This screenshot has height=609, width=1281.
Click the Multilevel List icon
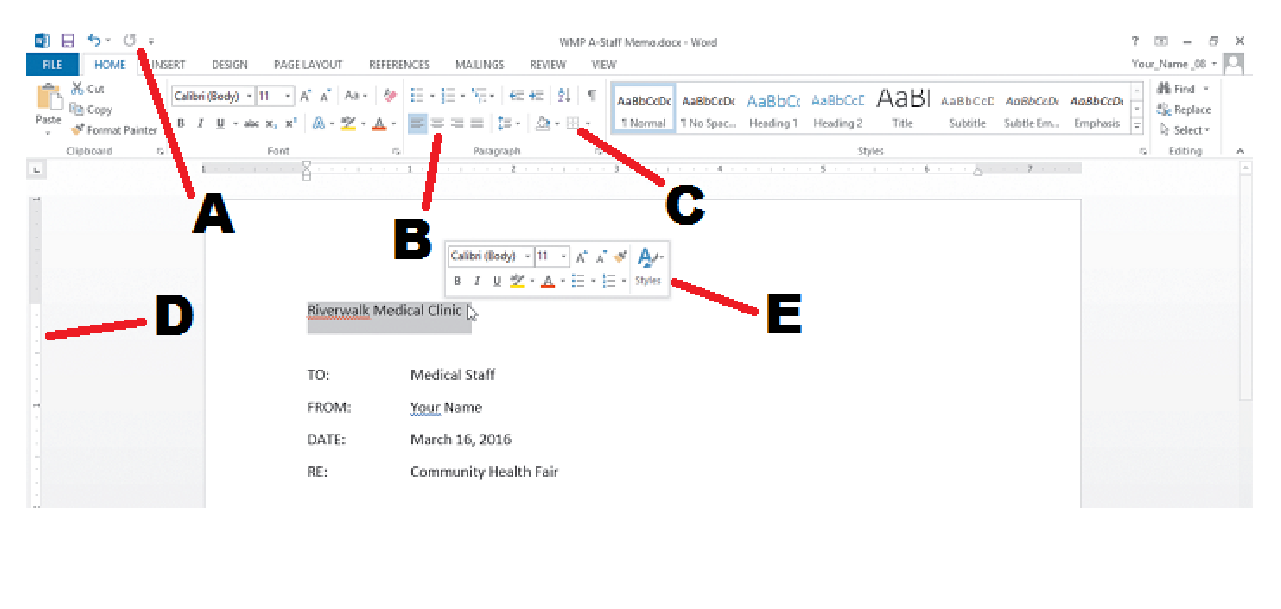[478, 96]
